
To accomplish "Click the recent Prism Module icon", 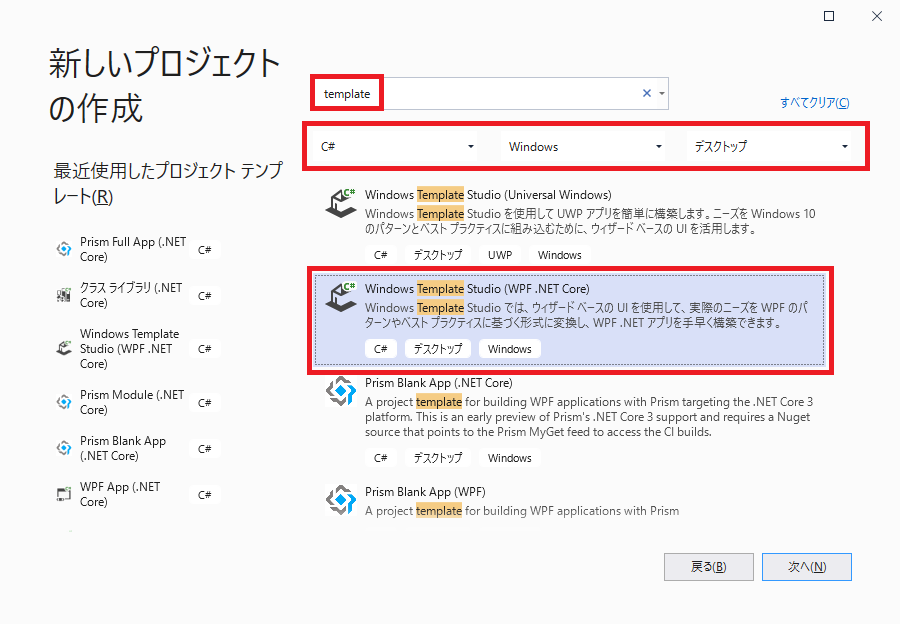I will [x=64, y=402].
